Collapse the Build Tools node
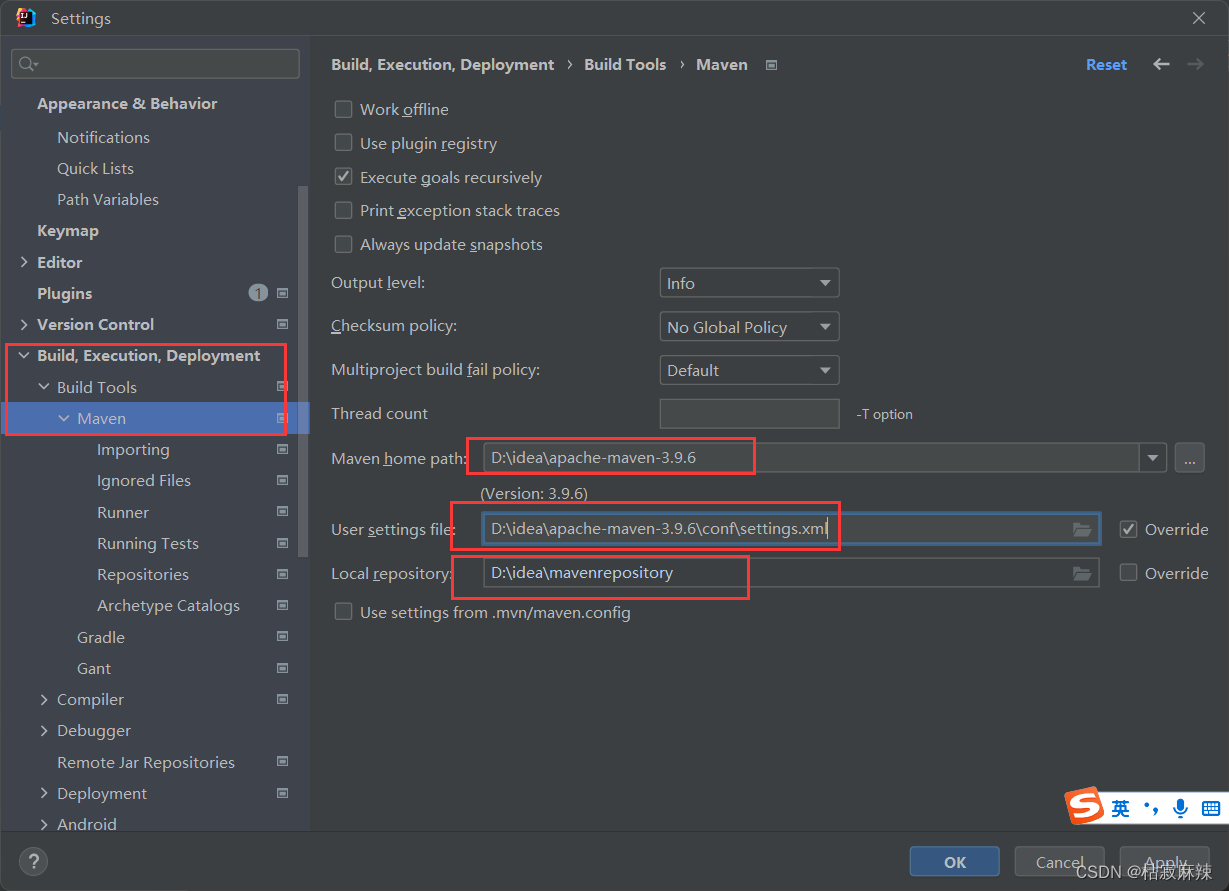The image size is (1229, 891). pos(44,387)
